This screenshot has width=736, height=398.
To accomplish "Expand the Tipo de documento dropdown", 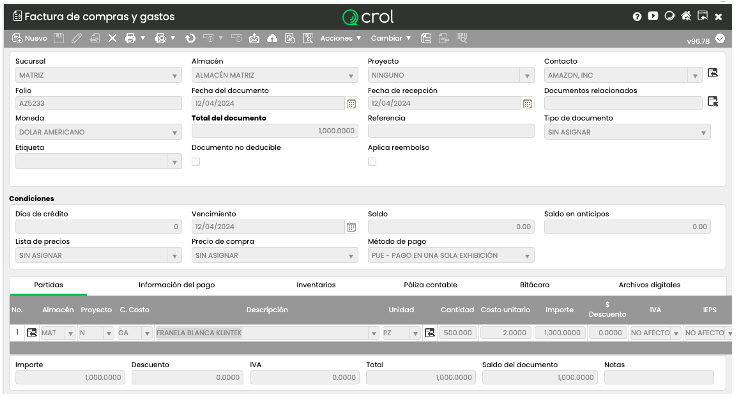I will pyautogui.click(x=627, y=132).
